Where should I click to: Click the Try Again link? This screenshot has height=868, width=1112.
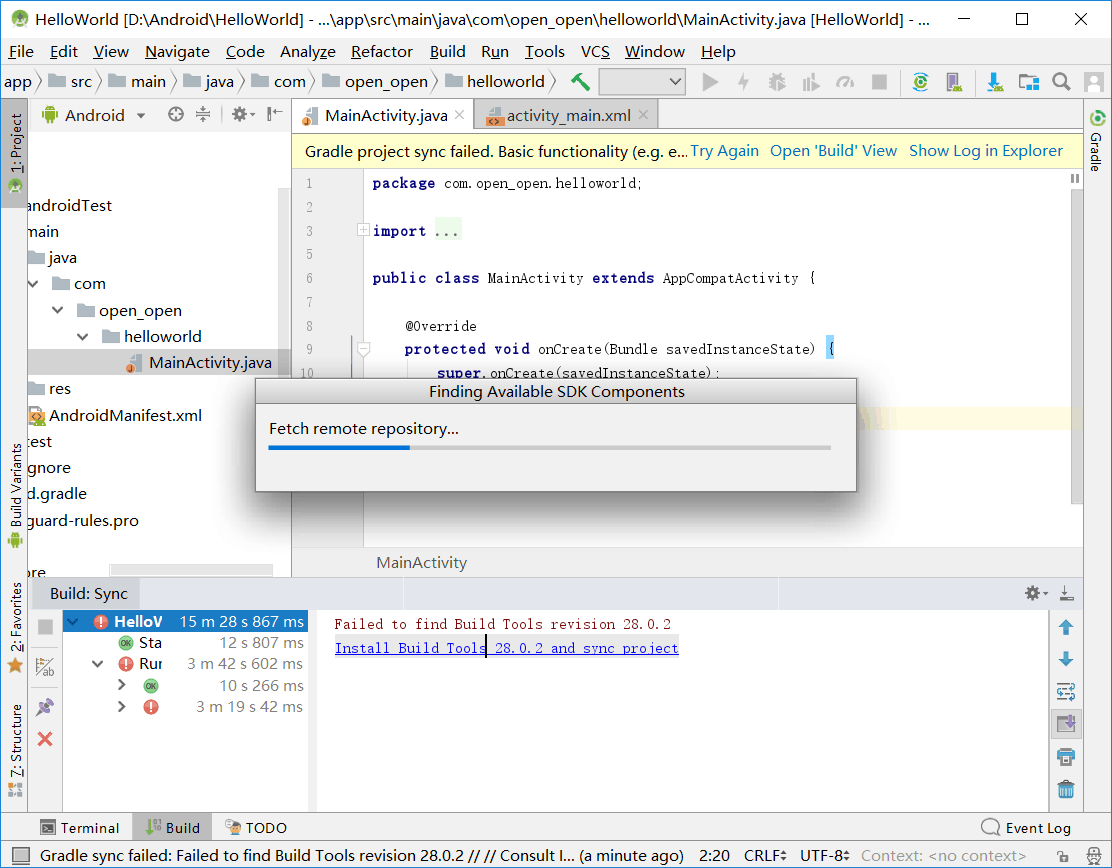tap(724, 151)
